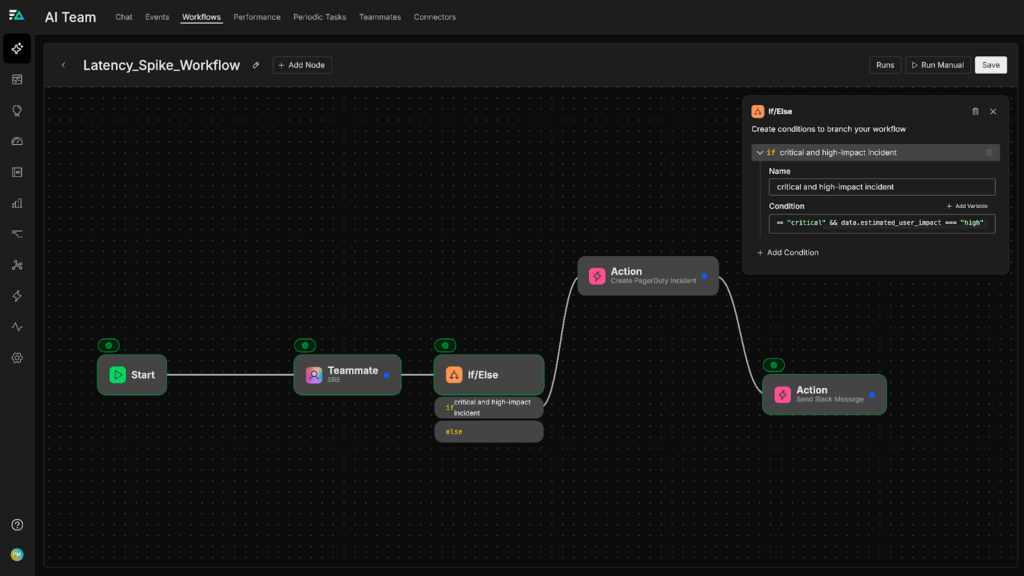Toggle the green pill above Send Slack Message
This screenshot has width=1024, height=576.
pos(773,365)
